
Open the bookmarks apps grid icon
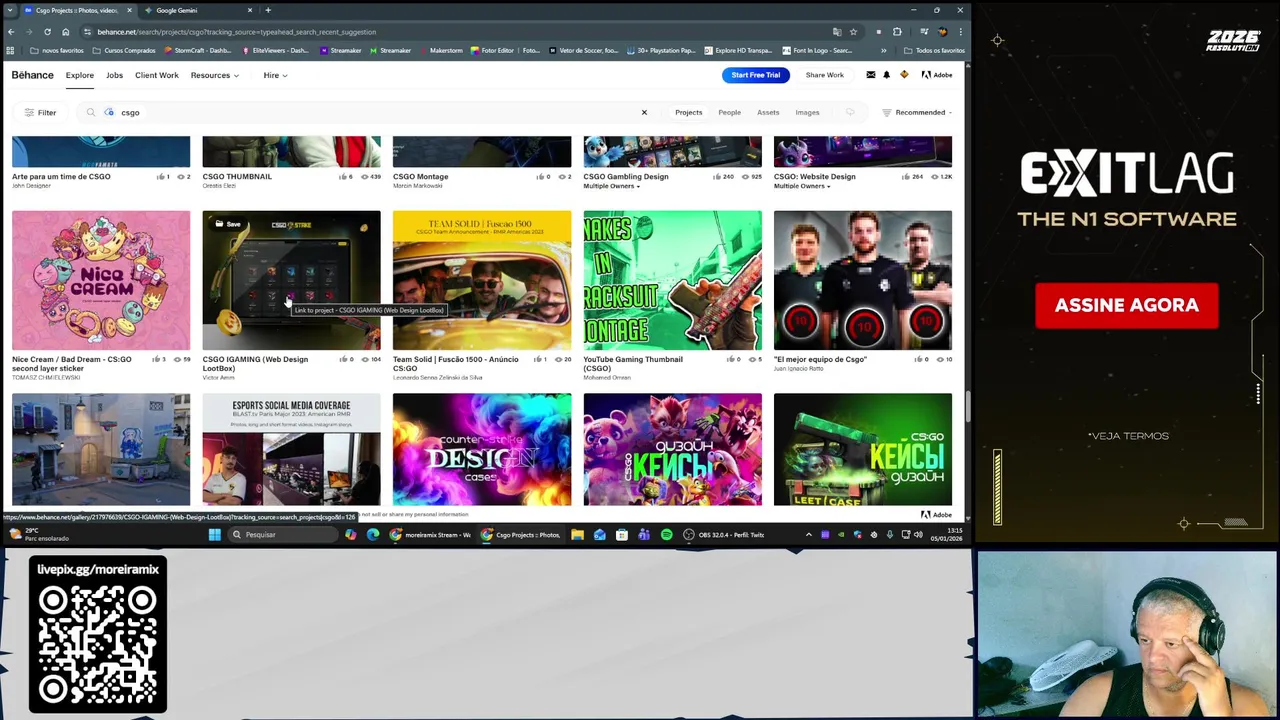[x=11, y=50]
